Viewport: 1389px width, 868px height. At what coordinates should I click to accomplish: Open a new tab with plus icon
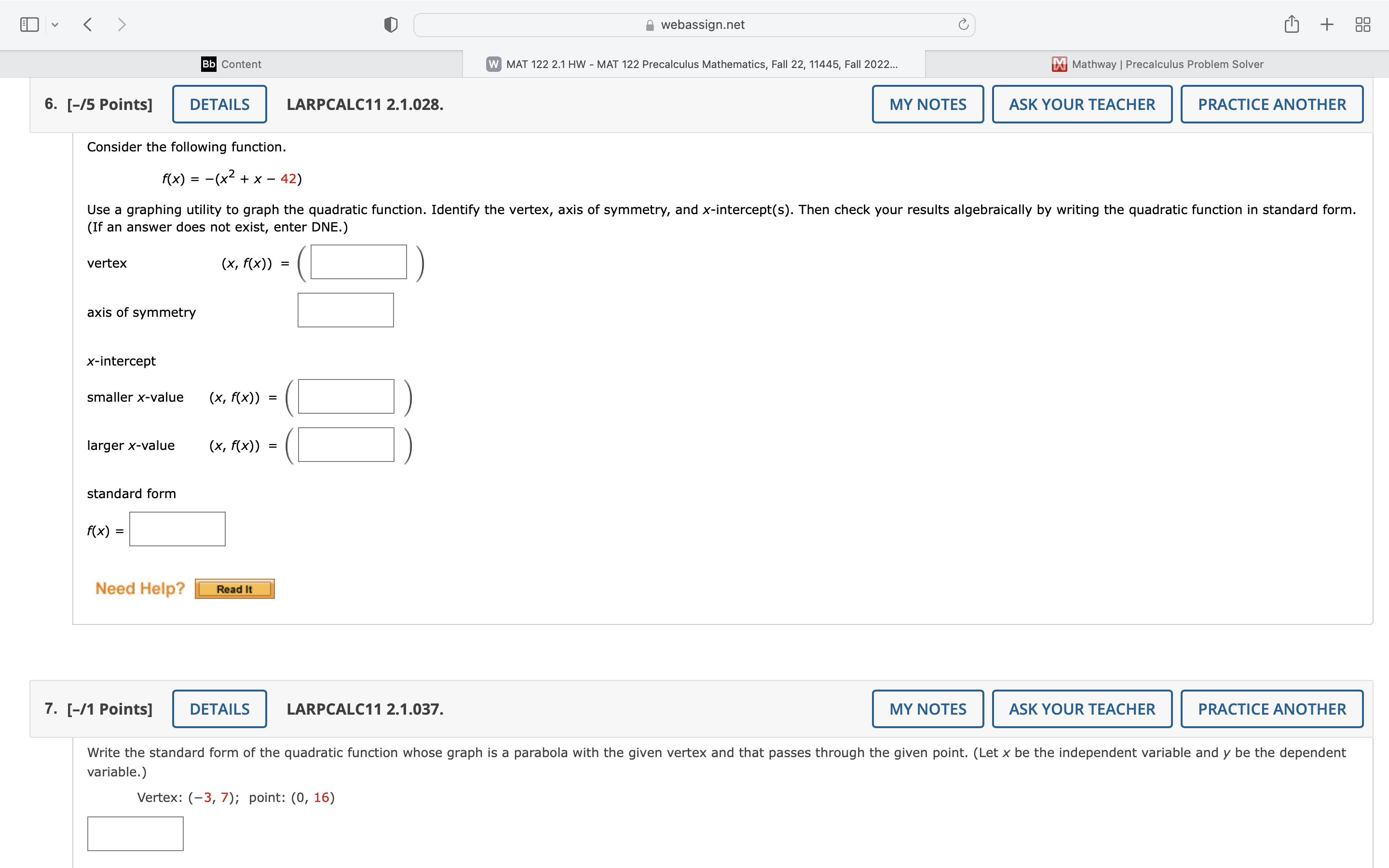[x=1327, y=25]
